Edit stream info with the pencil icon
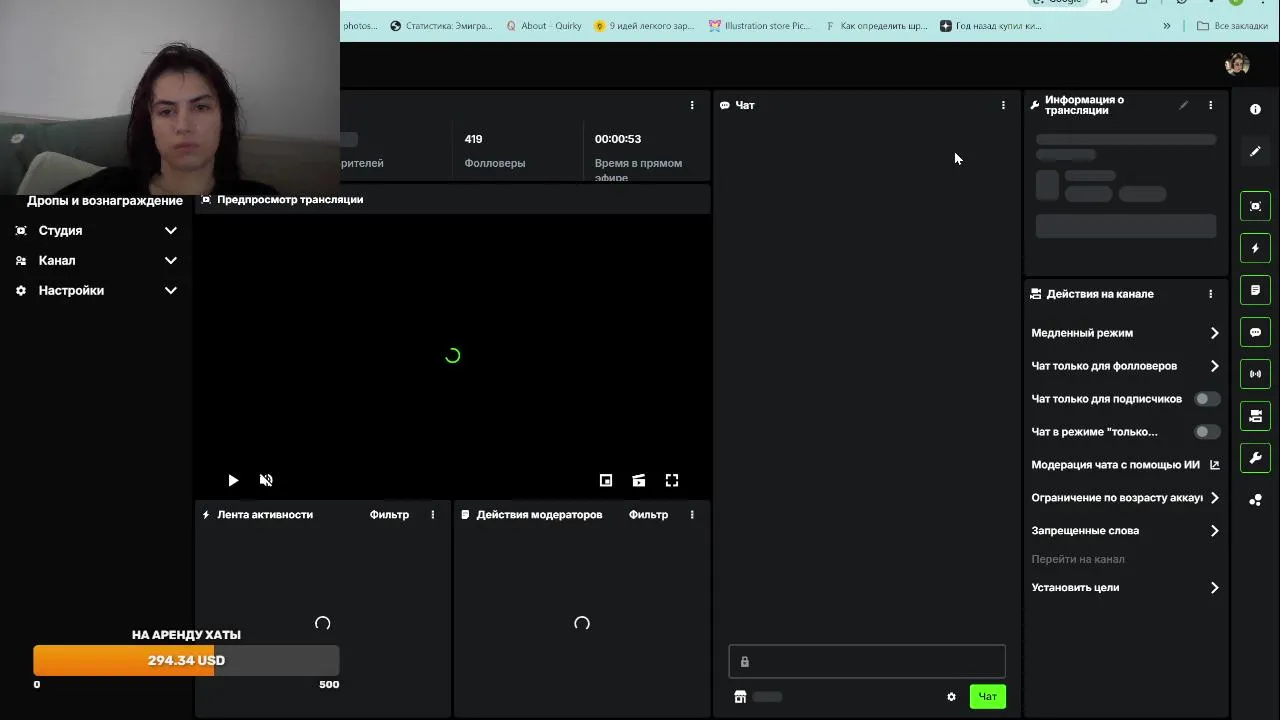 point(1183,105)
